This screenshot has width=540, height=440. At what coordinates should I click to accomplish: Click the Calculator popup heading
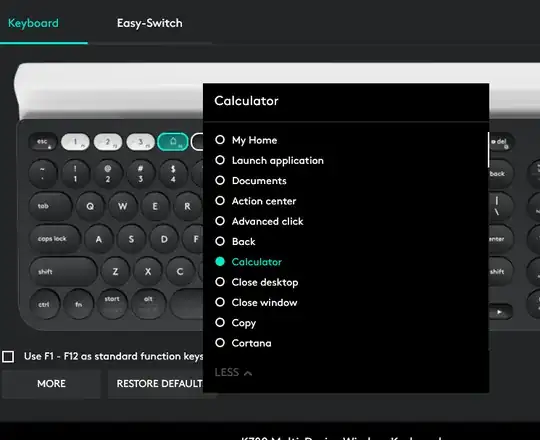[x=246, y=101]
